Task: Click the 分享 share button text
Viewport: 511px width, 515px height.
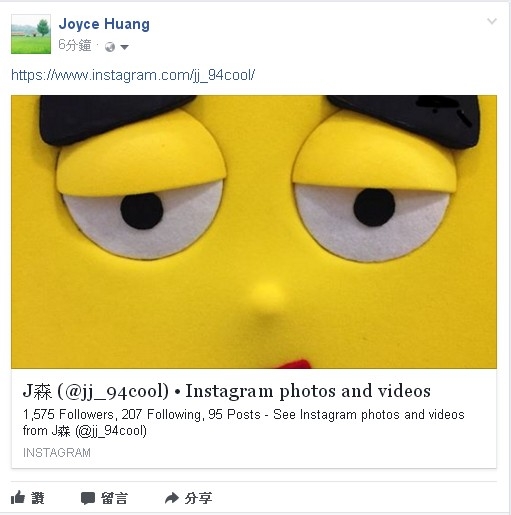Action: point(198,498)
